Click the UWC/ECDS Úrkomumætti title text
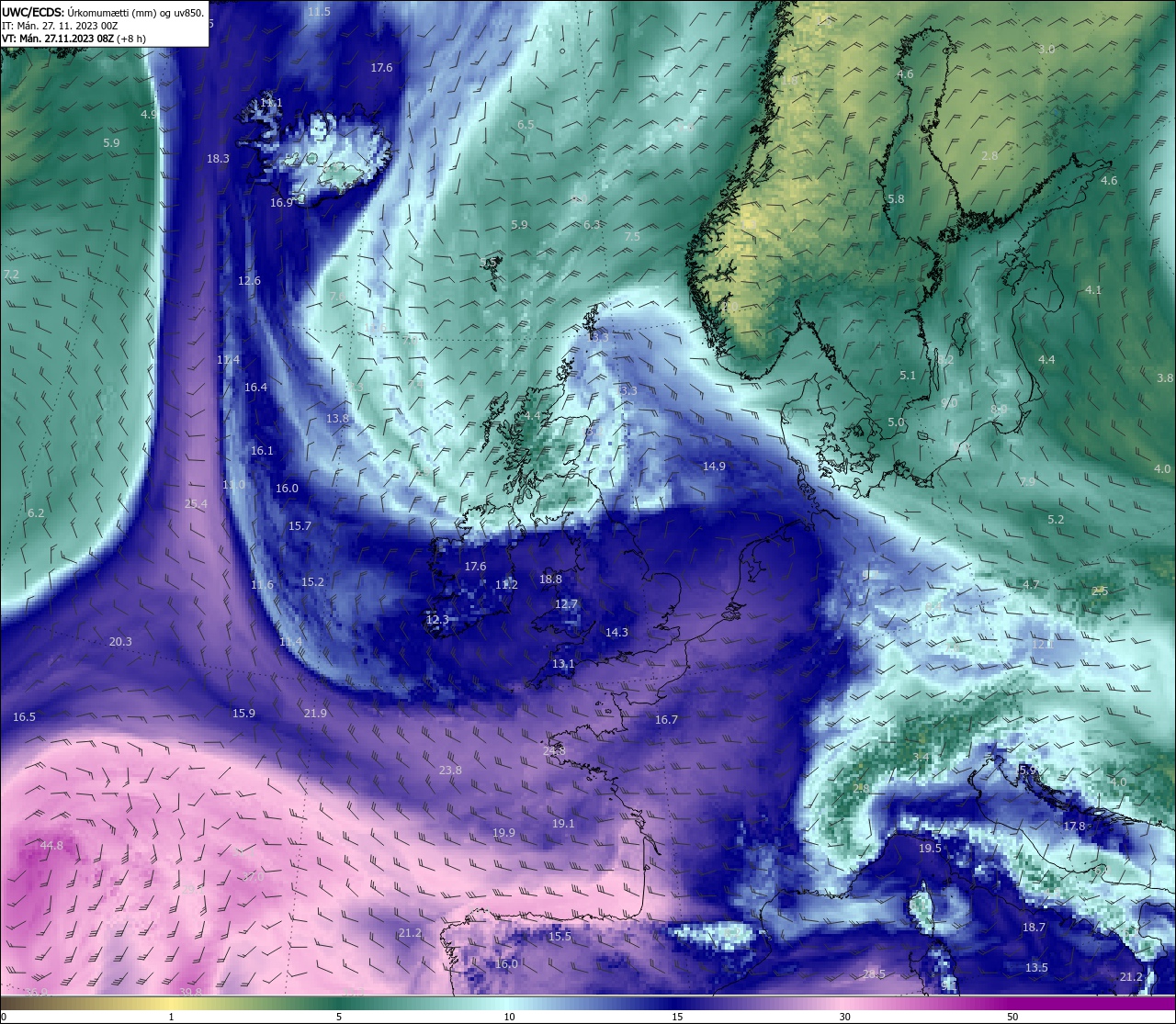This screenshot has width=1176, height=1024. pos(103,13)
